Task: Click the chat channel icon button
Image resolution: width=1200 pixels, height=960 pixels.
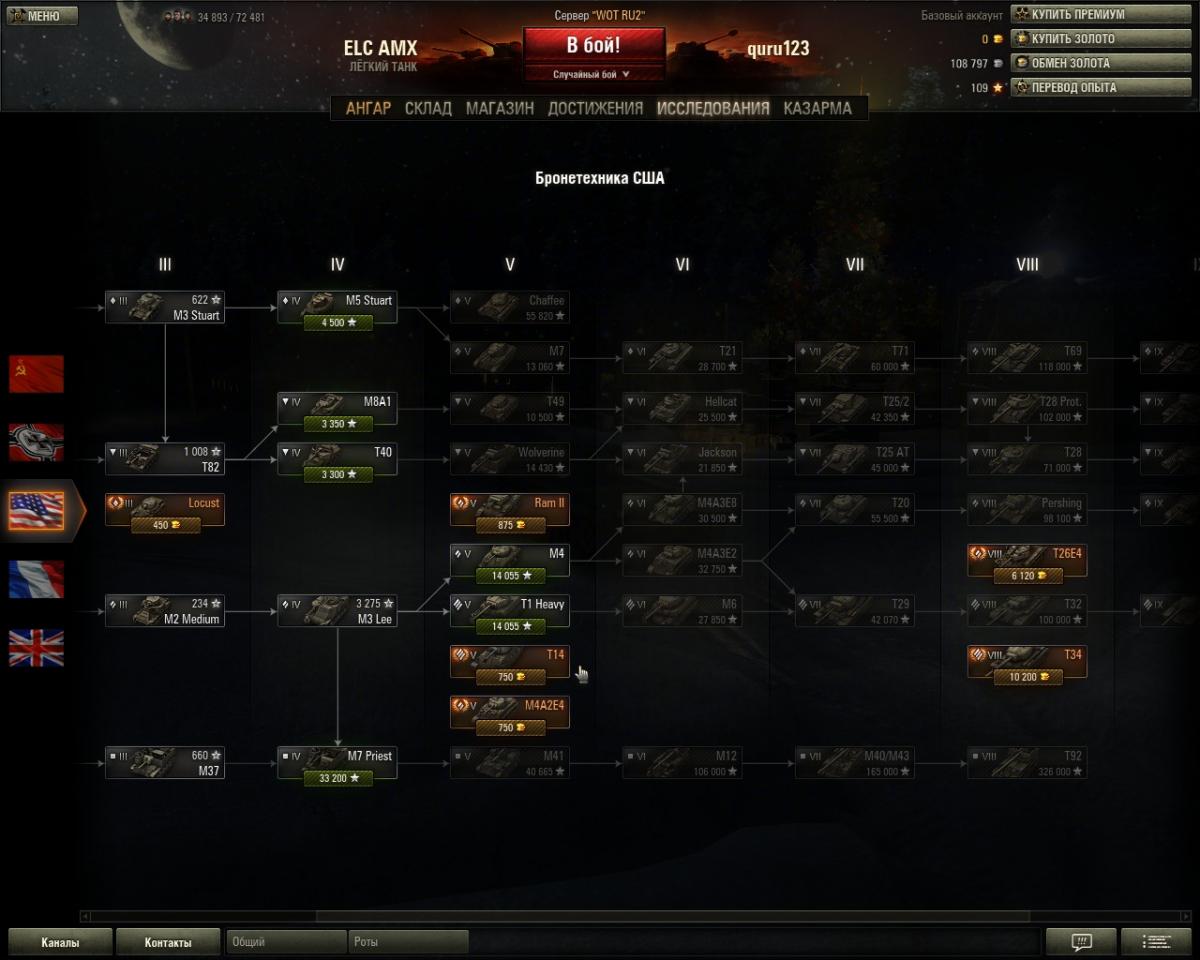Action: click(1081, 941)
